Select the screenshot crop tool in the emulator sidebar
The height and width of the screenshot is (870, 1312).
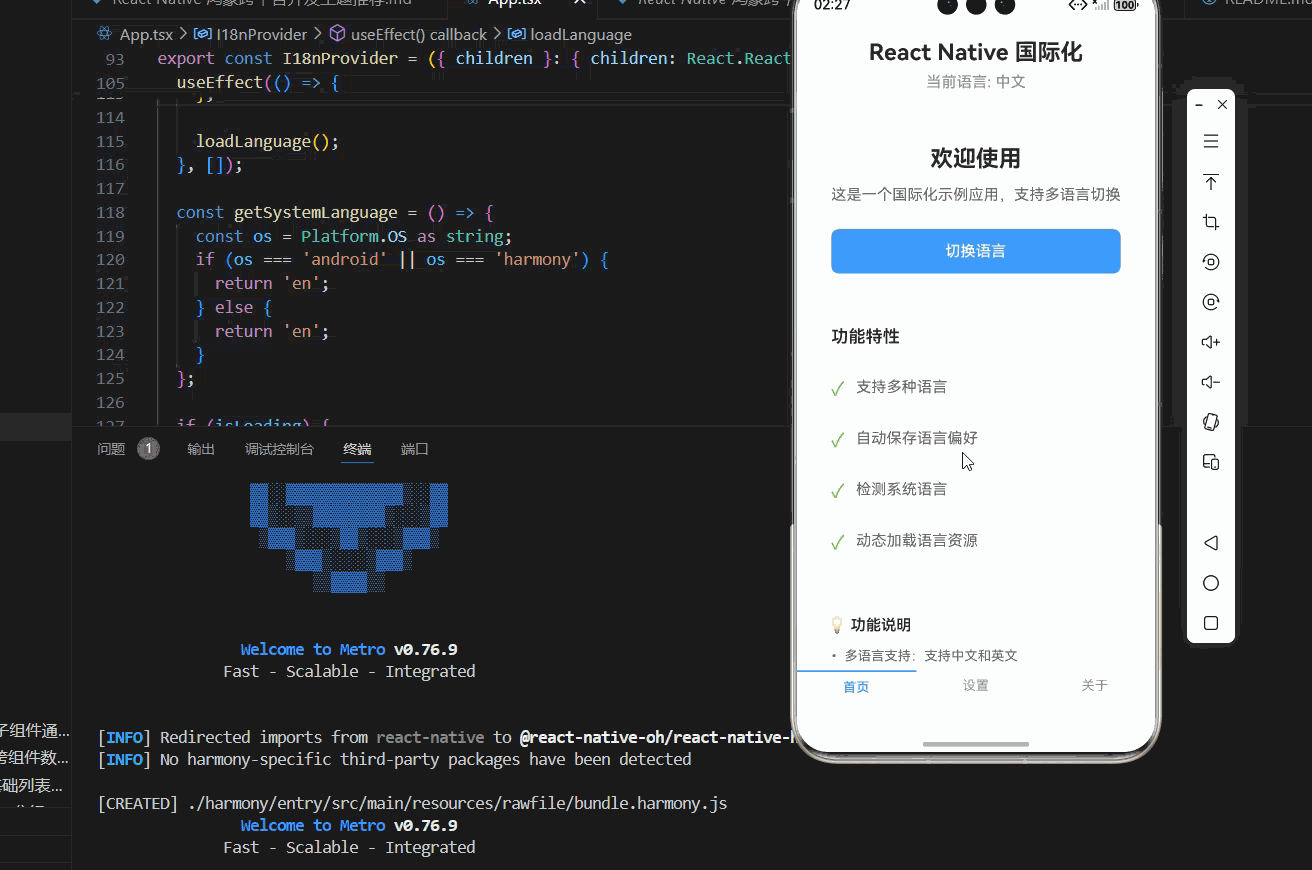point(1210,221)
